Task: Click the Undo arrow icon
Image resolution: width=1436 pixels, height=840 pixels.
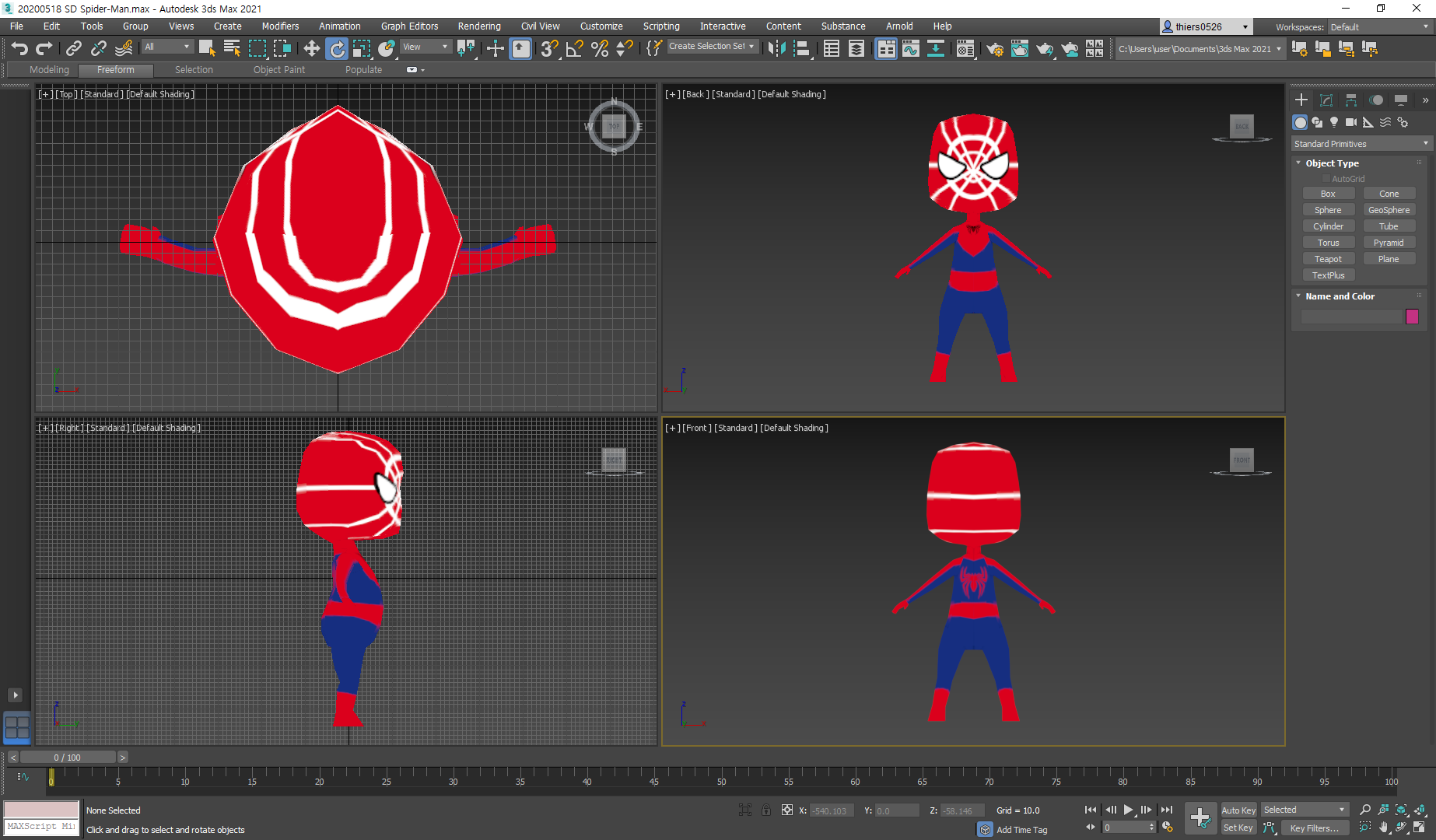Action: point(19,49)
